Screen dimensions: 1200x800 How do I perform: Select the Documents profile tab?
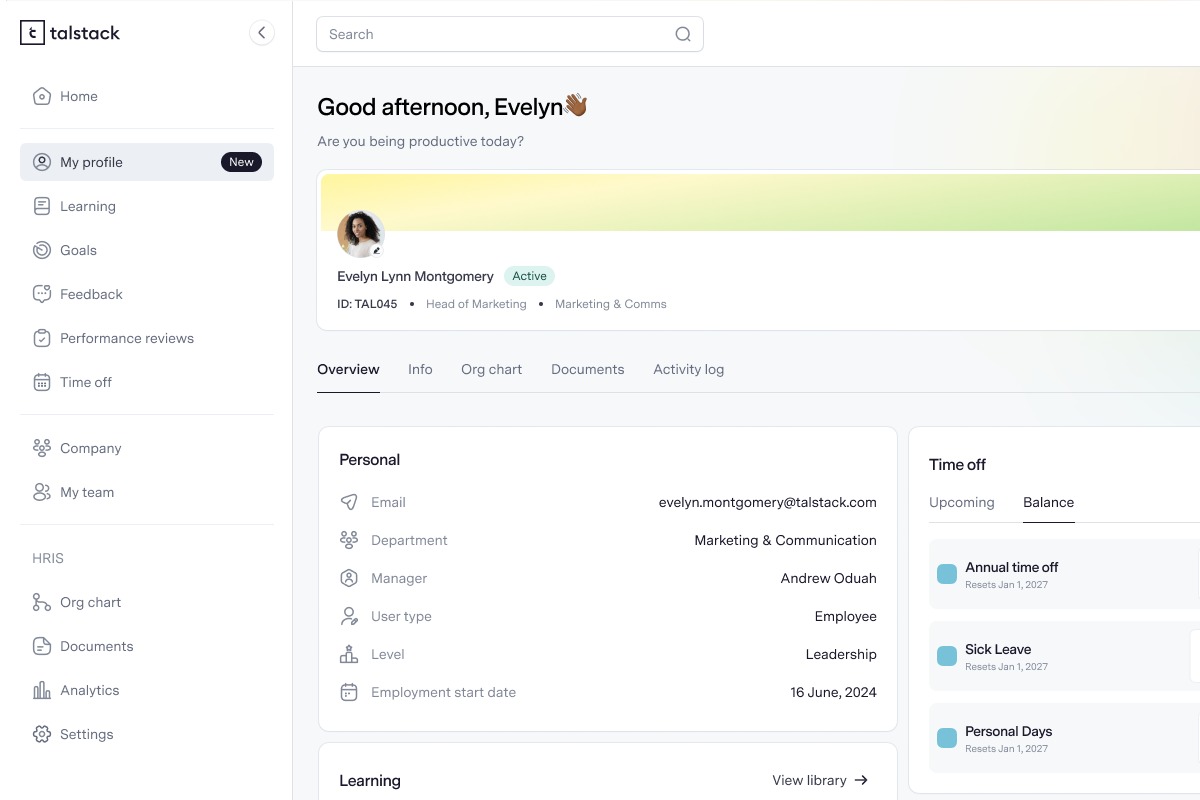(587, 369)
